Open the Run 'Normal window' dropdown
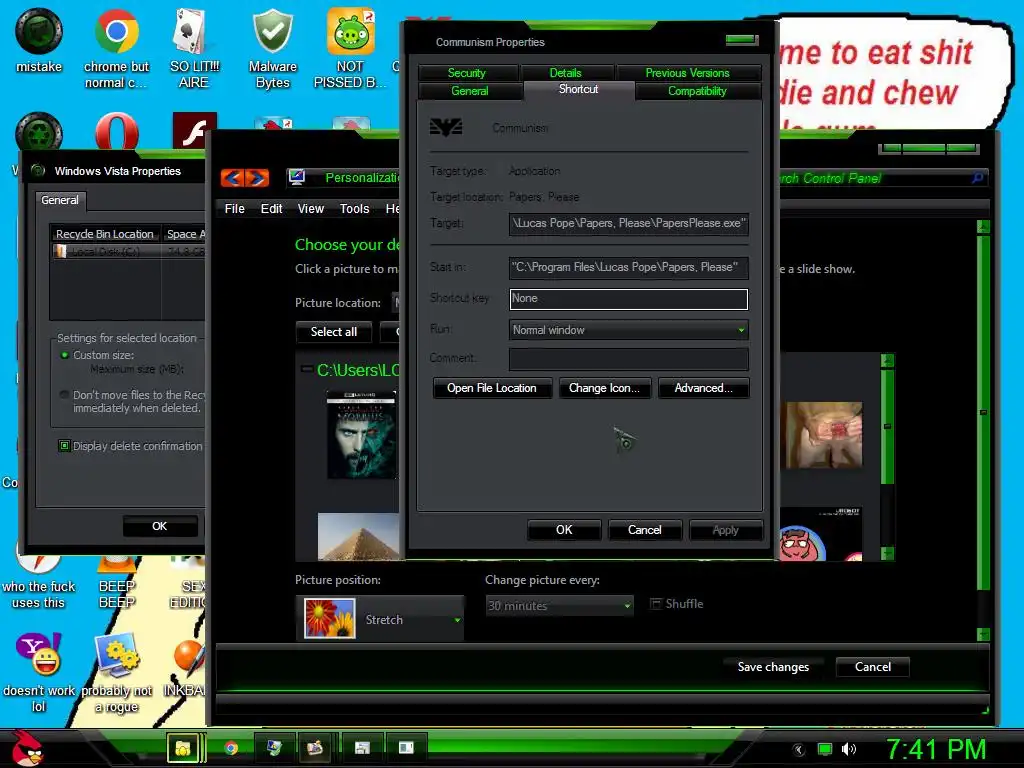The image size is (1024, 768). pos(628,330)
